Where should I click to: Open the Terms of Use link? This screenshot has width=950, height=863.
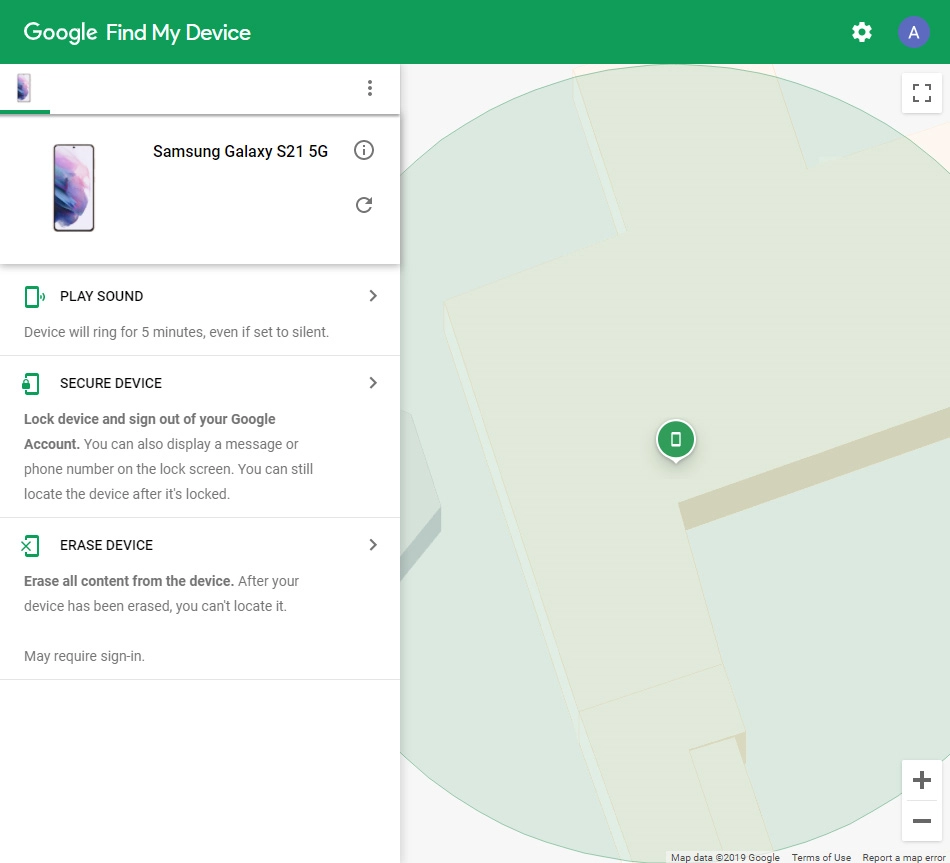pyautogui.click(x=821, y=857)
